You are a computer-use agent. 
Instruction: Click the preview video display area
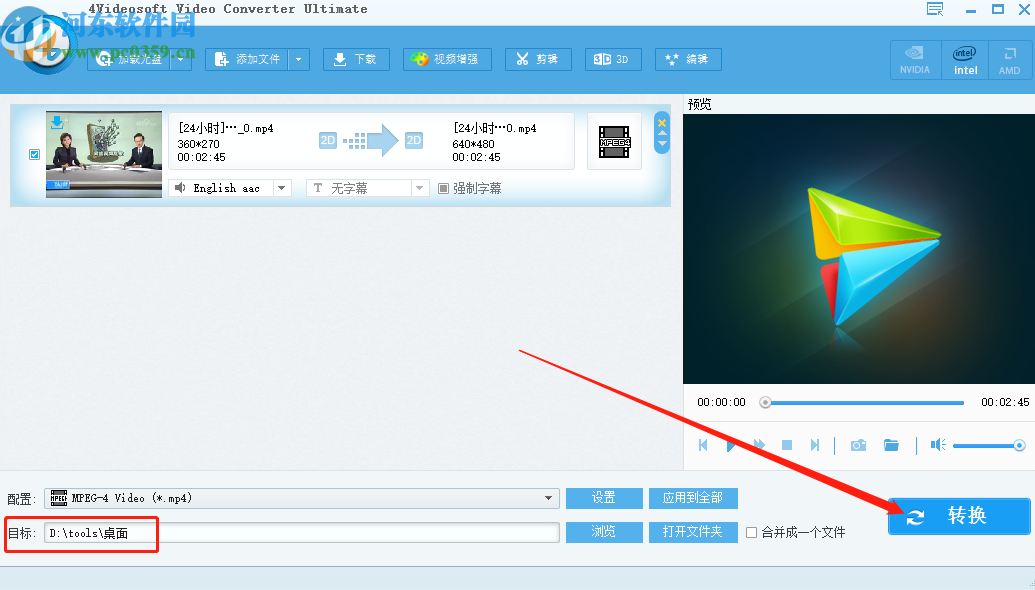click(859, 249)
